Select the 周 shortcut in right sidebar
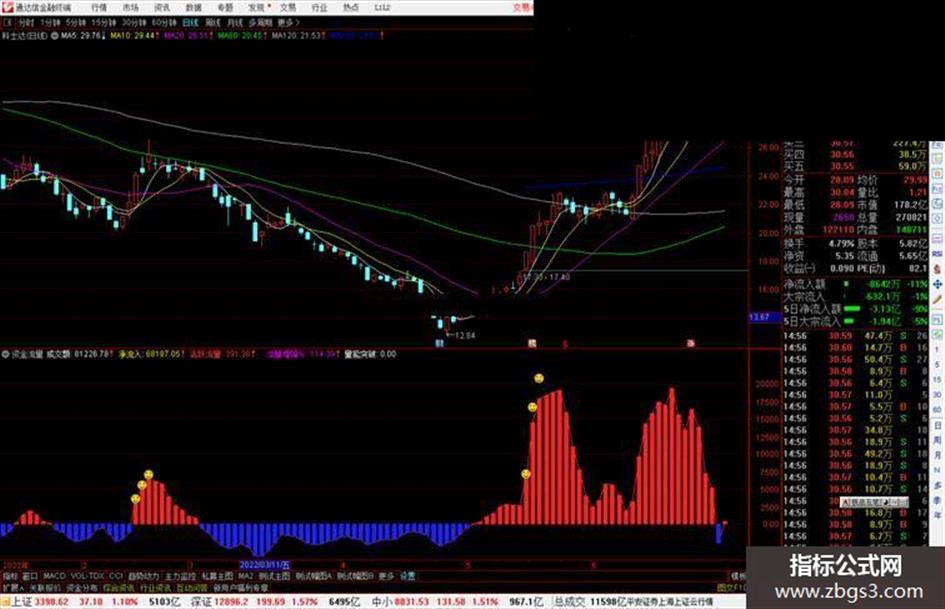This screenshot has width=945, height=609. click(937, 440)
